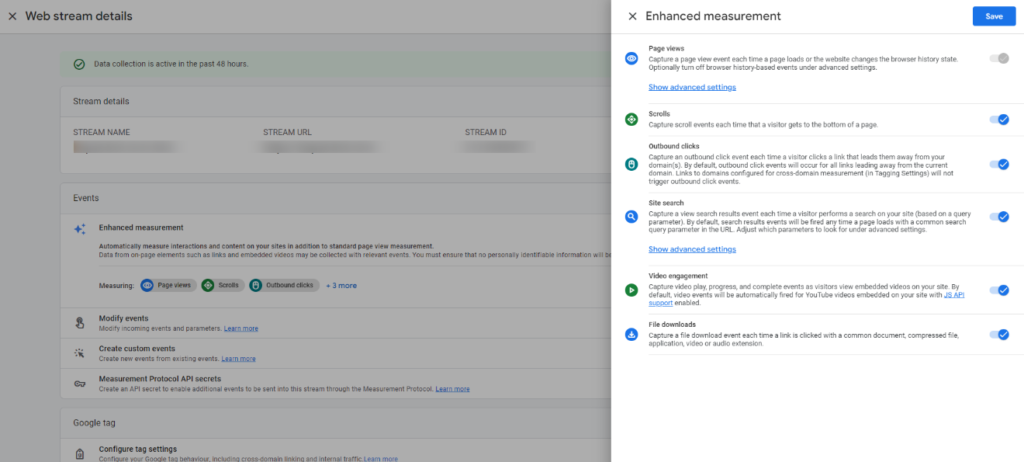Expand advanced settings for Site search
The width and height of the screenshot is (1024, 462).
pyautogui.click(x=692, y=249)
